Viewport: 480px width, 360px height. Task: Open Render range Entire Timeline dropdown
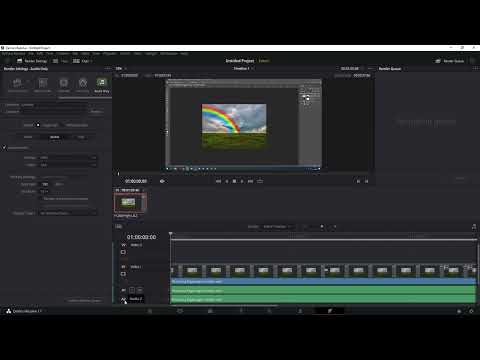pyautogui.click(x=278, y=227)
